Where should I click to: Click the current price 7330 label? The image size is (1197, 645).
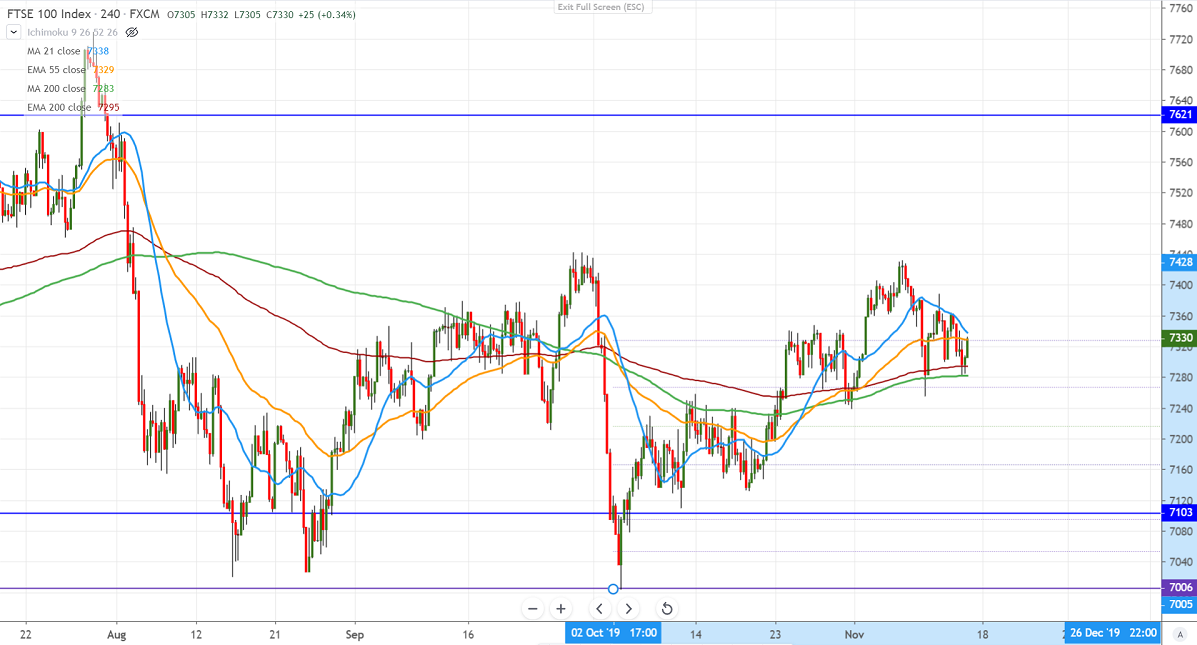pos(1179,337)
